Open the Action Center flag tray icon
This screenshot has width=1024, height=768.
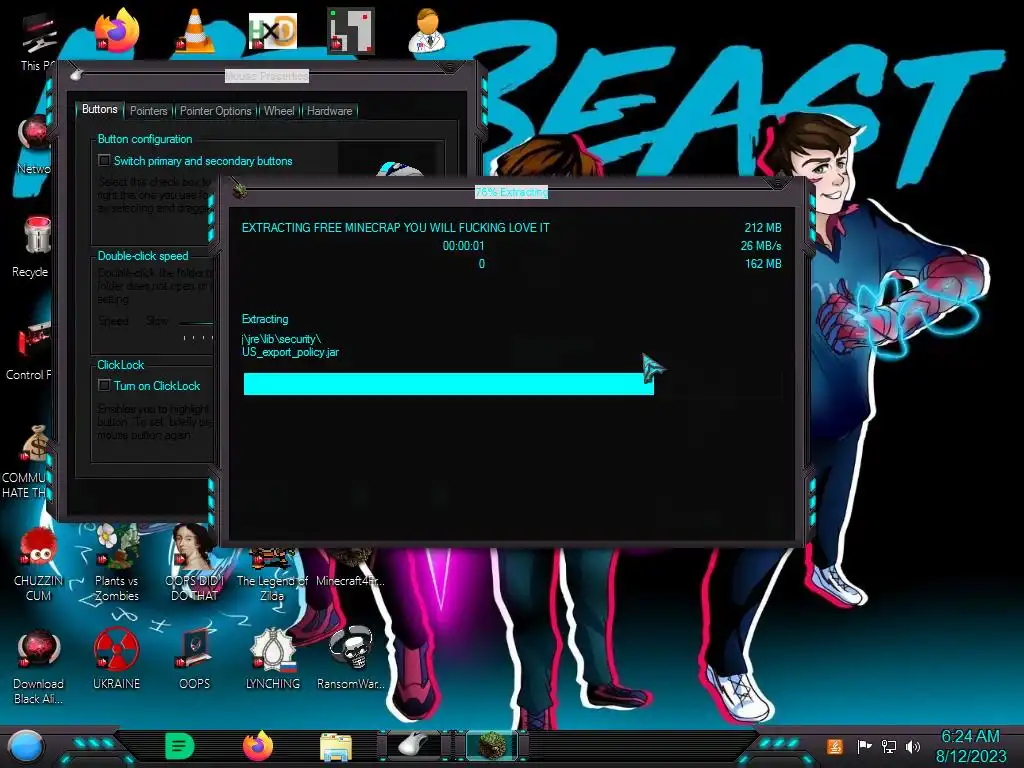pos(864,746)
